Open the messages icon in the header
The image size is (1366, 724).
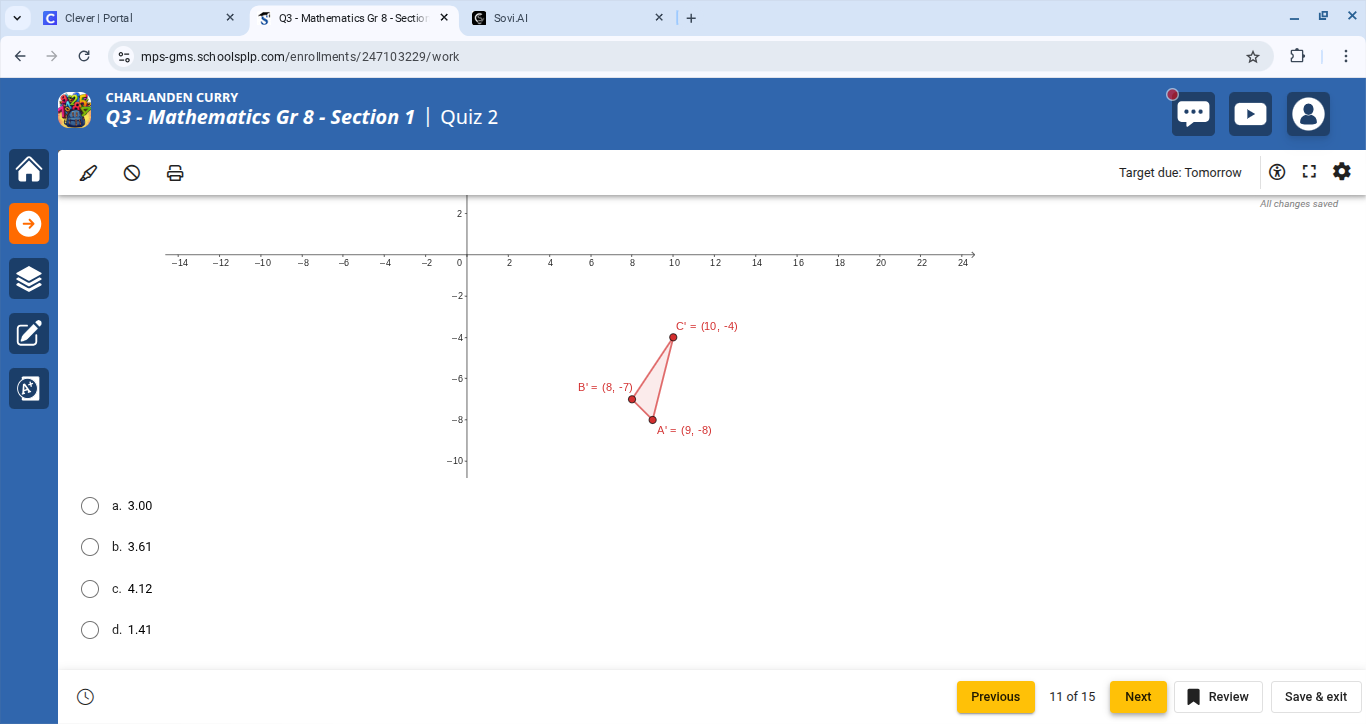[x=1193, y=113]
